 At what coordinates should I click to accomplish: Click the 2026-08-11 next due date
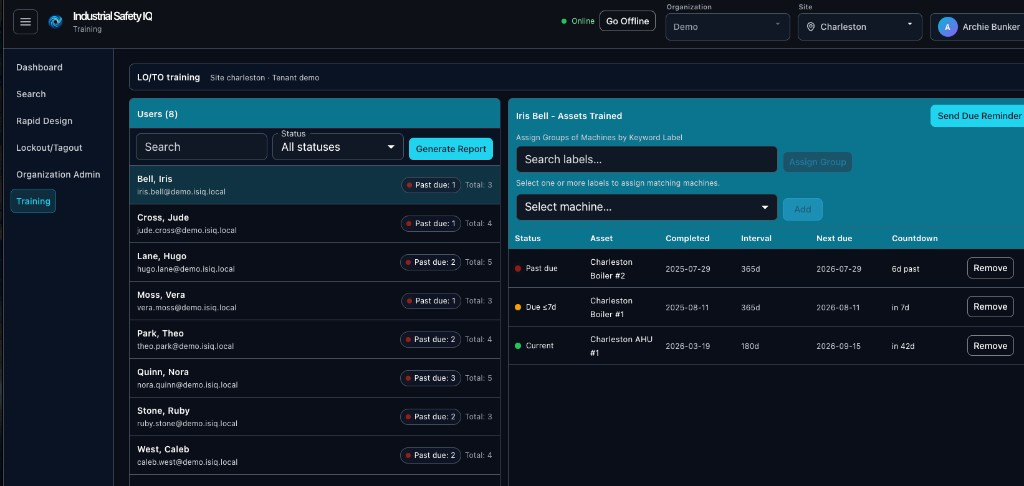[x=838, y=307]
